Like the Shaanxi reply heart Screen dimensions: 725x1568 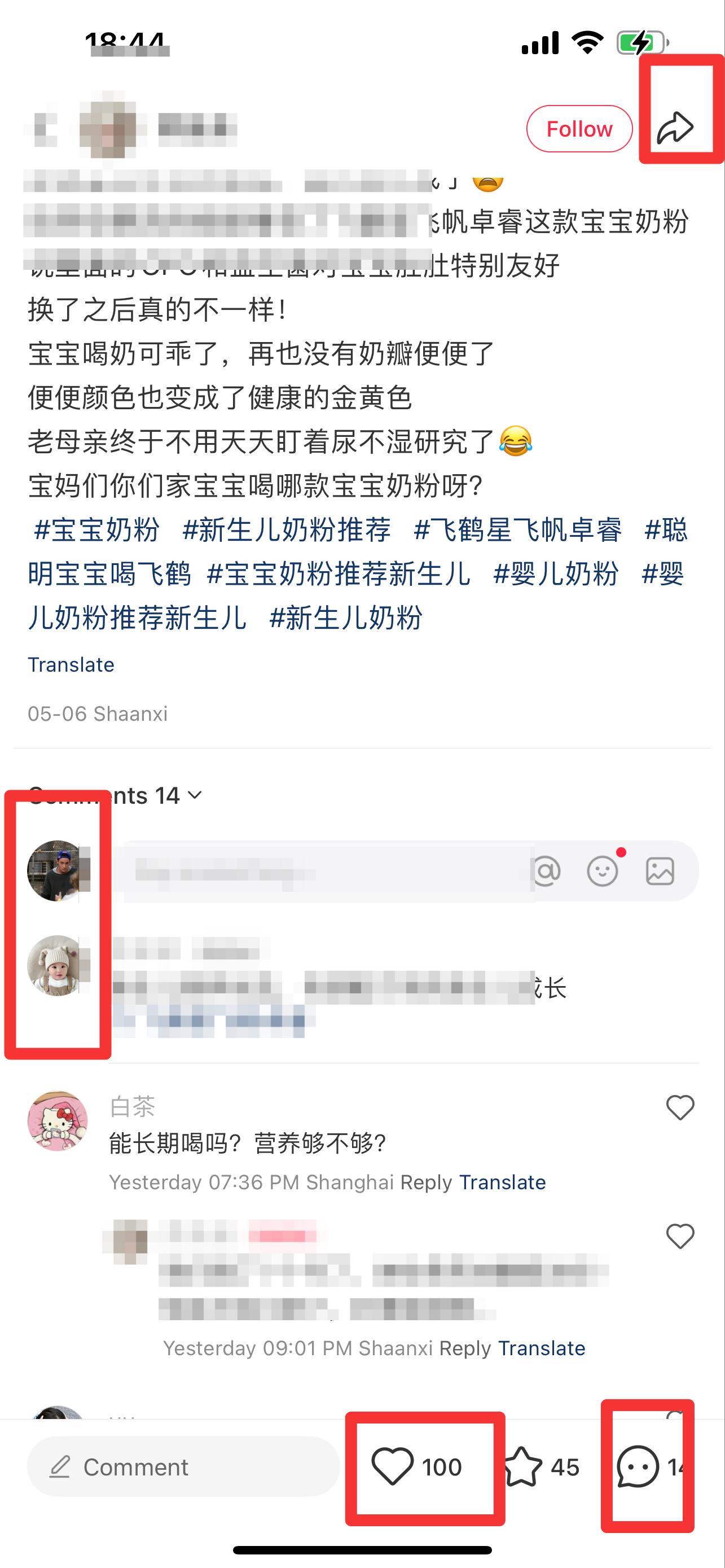(x=680, y=1236)
